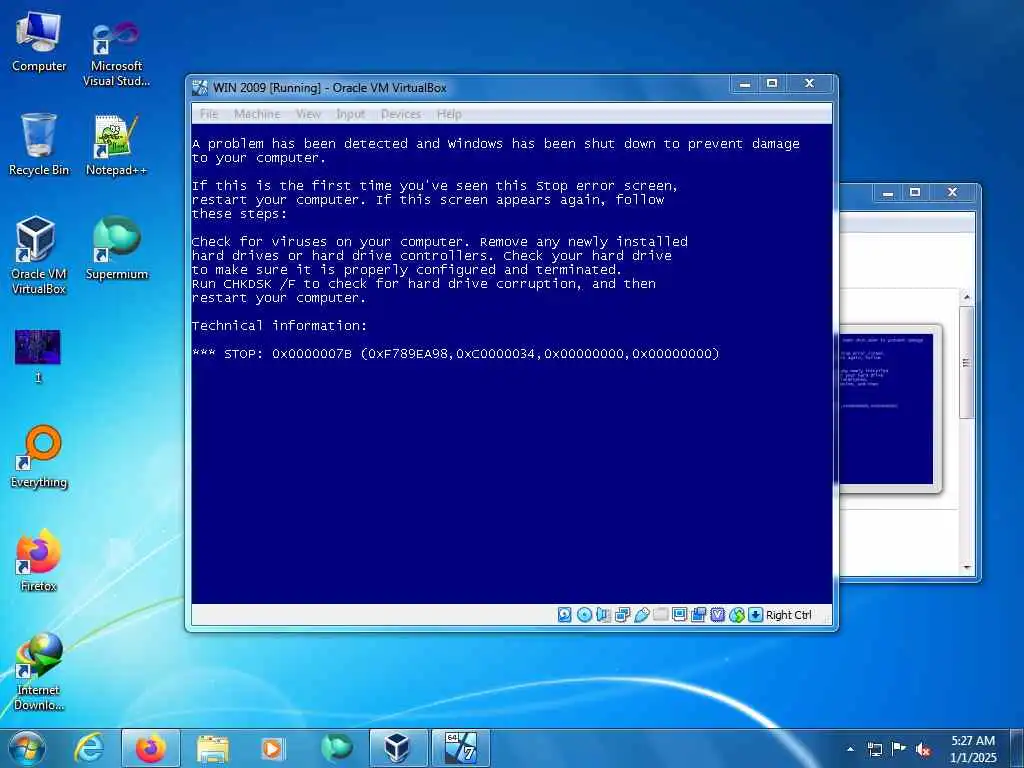Select the Computer desktop icon
This screenshot has height=768, width=1024.
39,42
